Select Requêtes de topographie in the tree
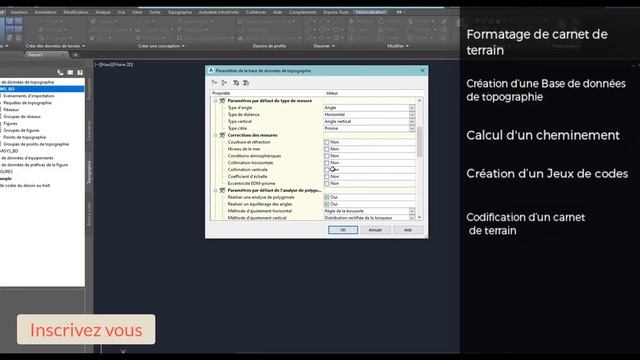Viewport: 640px width, 360px height. [27, 103]
